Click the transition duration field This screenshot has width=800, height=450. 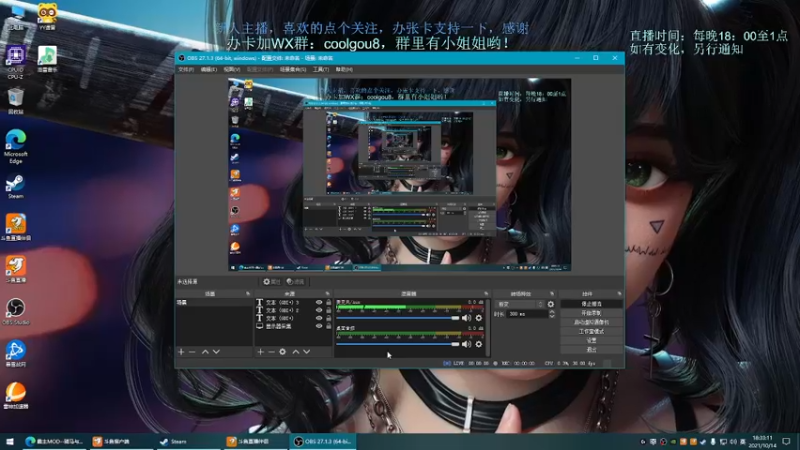tap(527, 314)
